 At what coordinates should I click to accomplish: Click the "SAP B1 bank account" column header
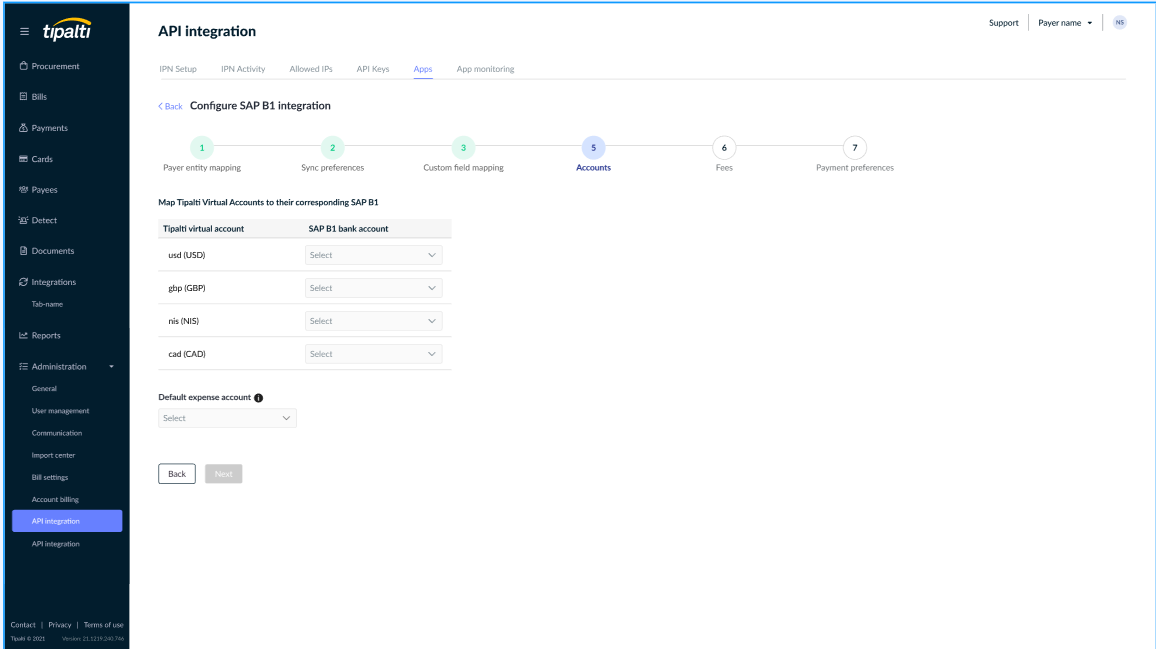point(348,229)
